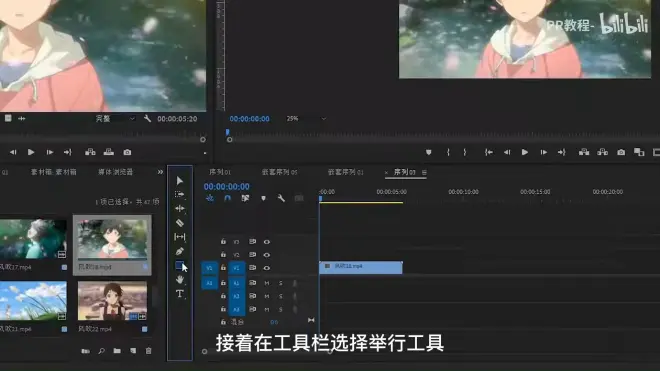The width and height of the screenshot is (660, 371).
Task: Click the program monitor scrubber playhead
Action: 228,133
